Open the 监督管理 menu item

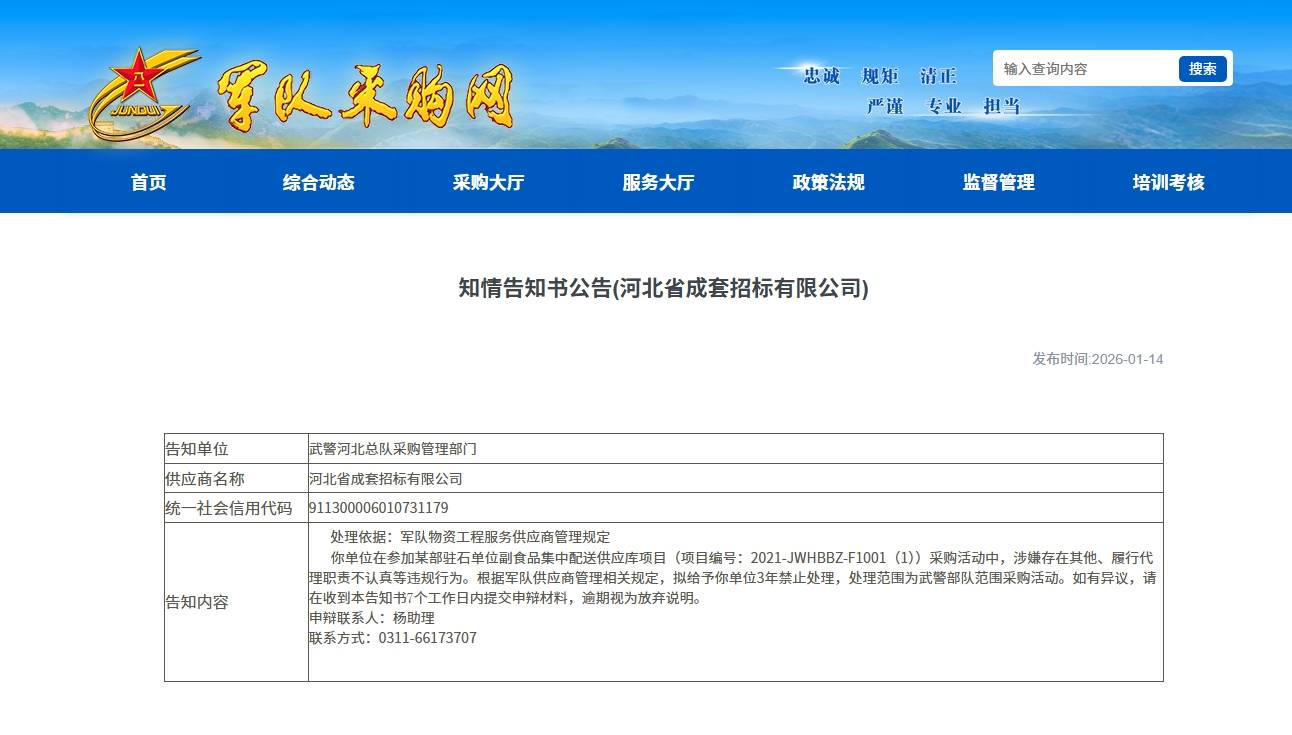[998, 182]
